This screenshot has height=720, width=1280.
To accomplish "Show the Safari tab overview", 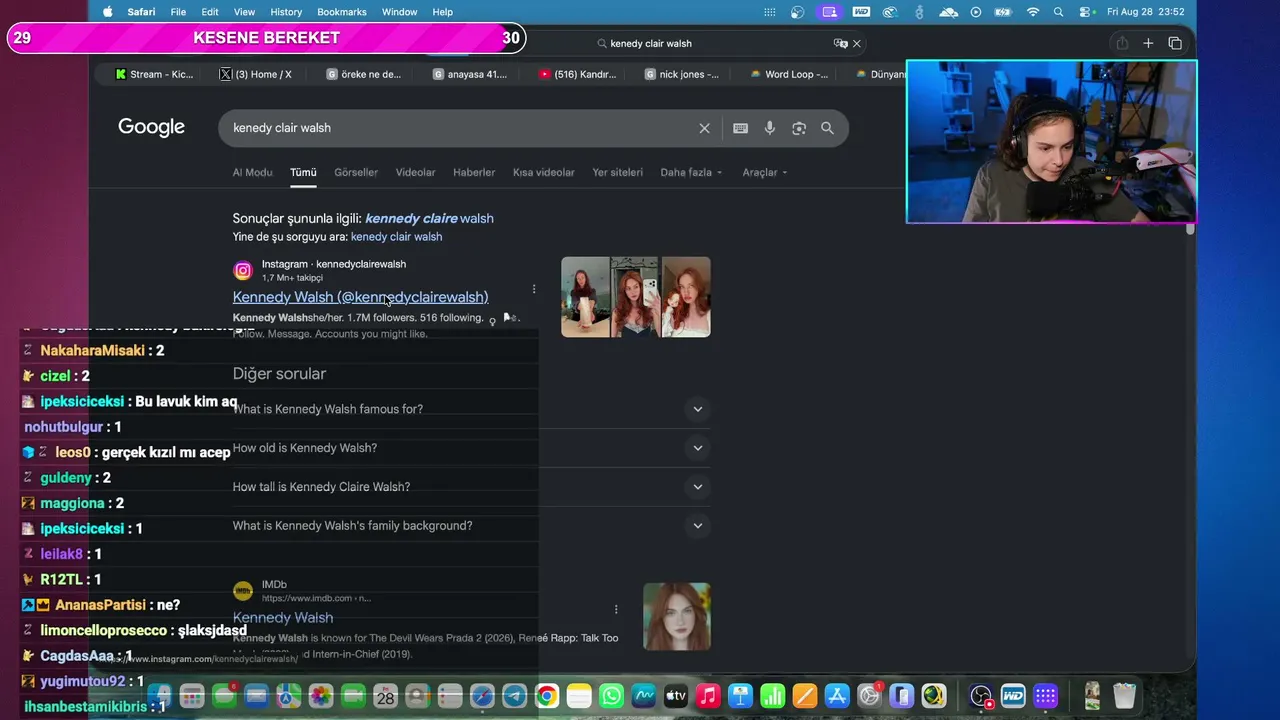I will (1175, 43).
